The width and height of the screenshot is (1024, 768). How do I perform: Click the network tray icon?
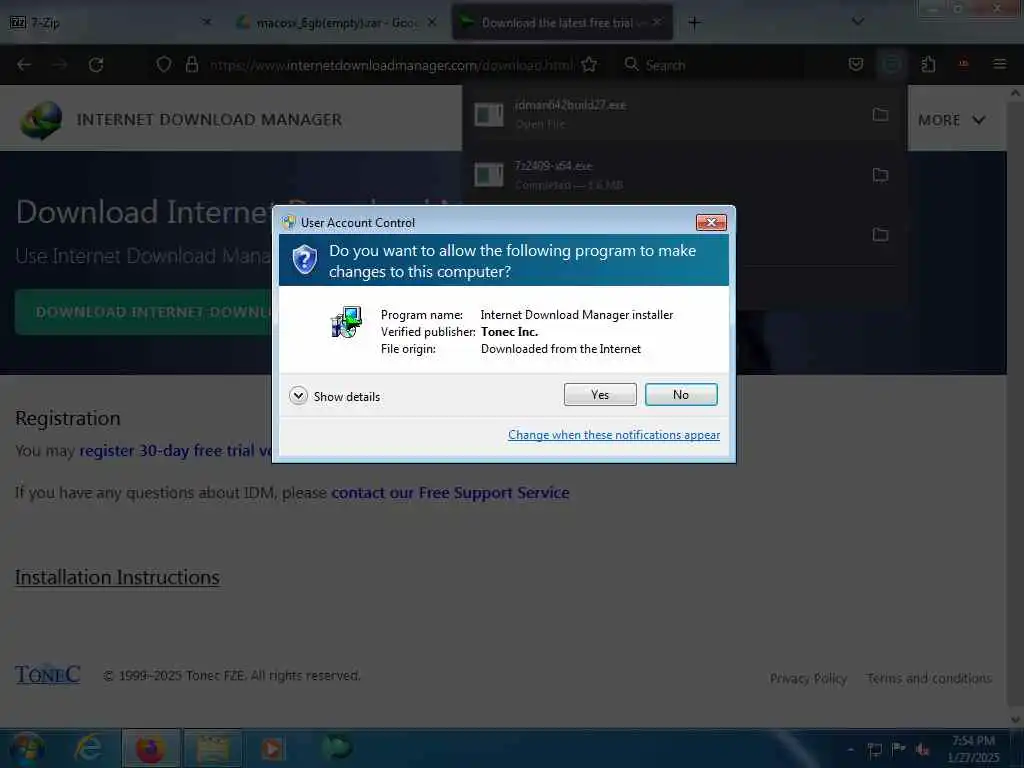click(875, 749)
